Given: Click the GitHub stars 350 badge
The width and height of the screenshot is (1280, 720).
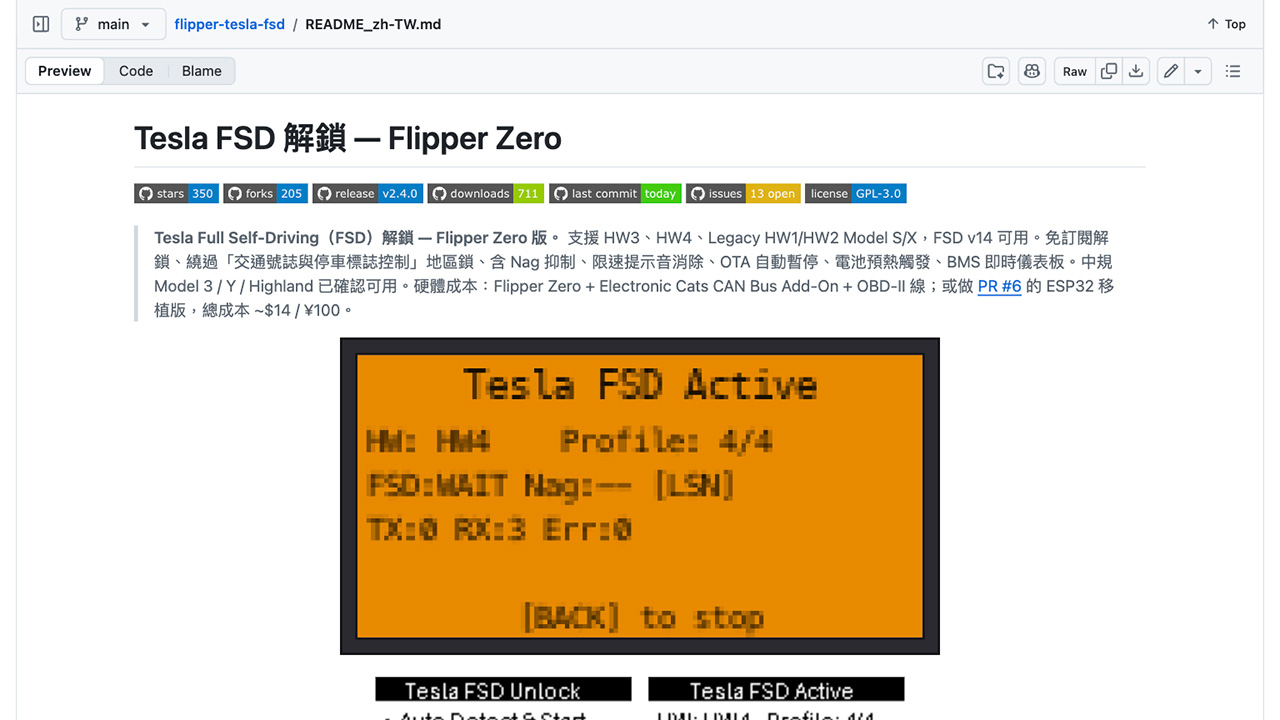Looking at the screenshot, I should (176, 194).
